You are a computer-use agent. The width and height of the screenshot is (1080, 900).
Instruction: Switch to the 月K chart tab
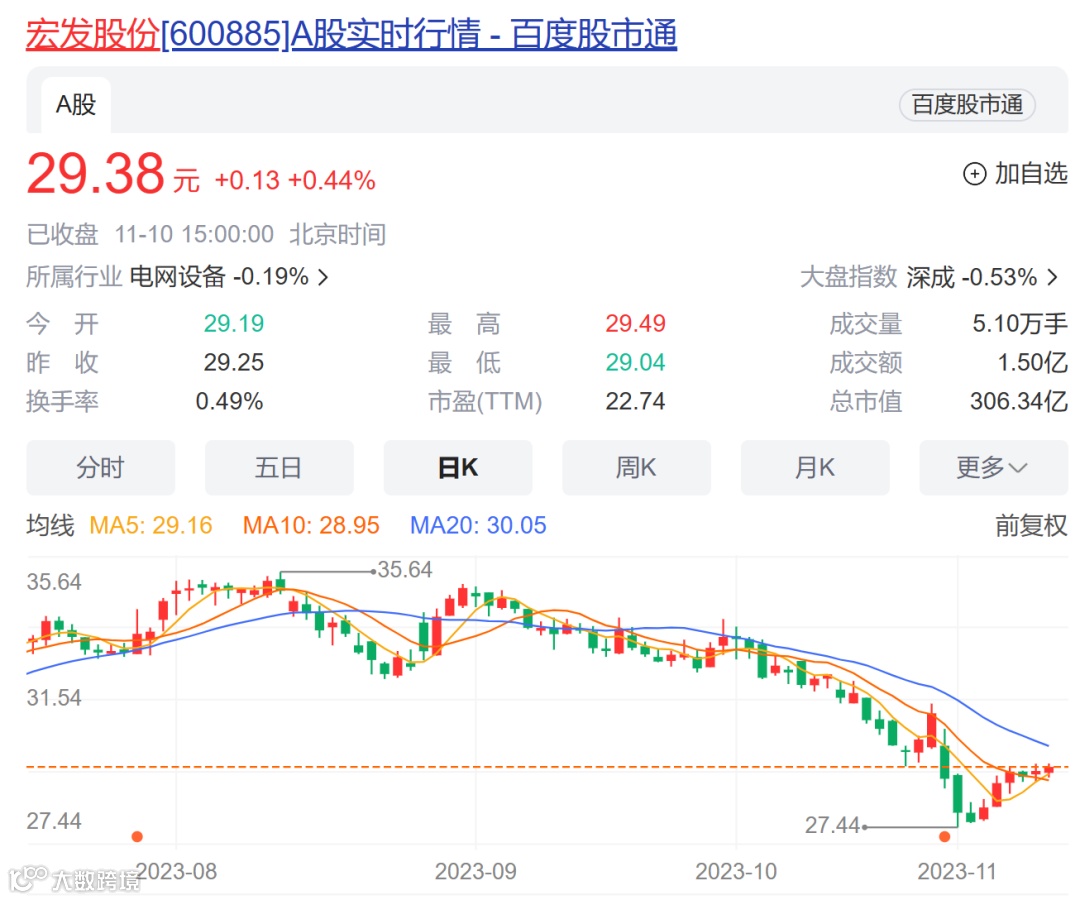pyautogui.click(x=815, y=468)
